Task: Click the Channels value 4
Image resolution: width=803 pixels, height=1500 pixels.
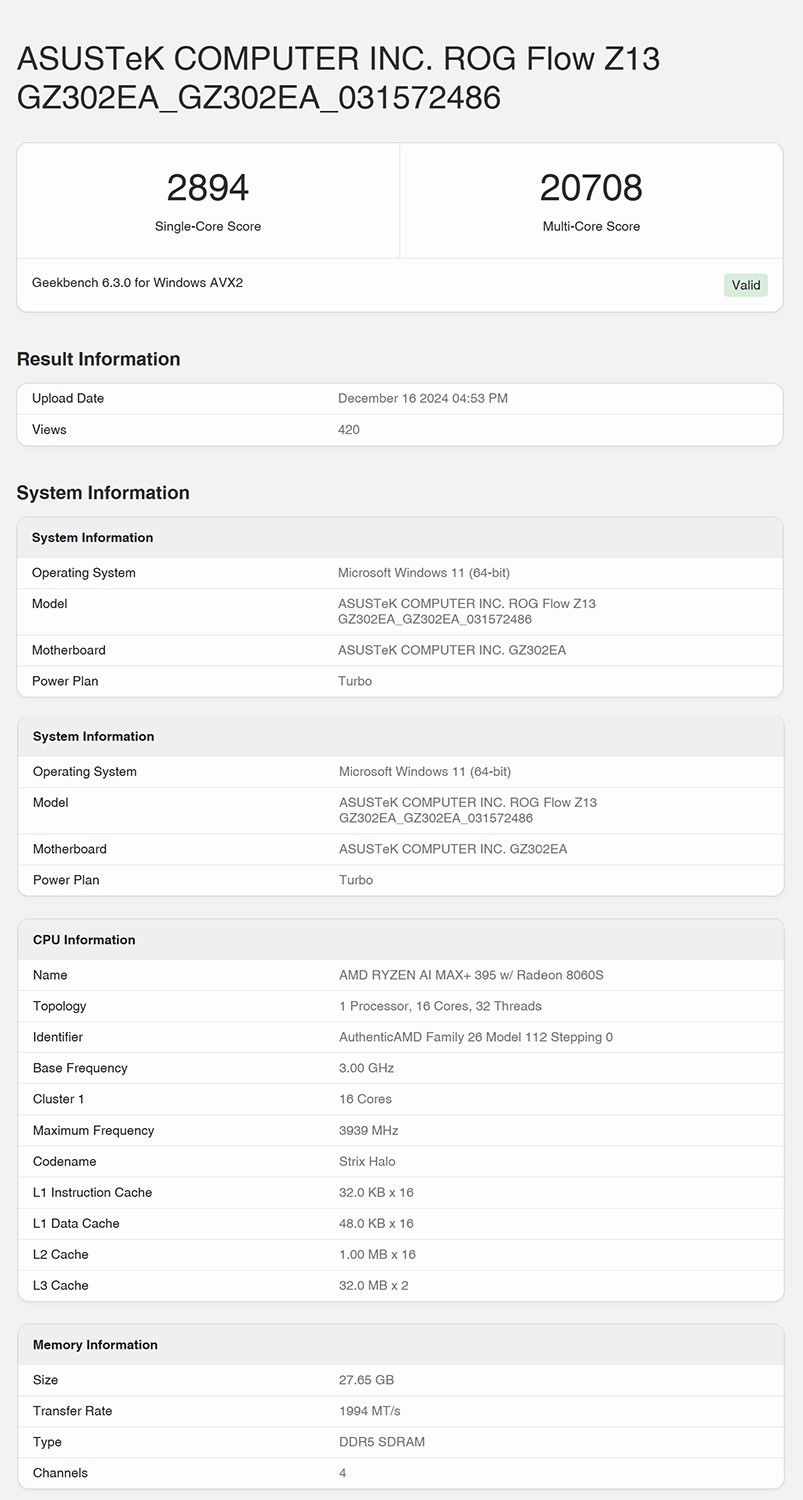Action: tap(343, 1473)
